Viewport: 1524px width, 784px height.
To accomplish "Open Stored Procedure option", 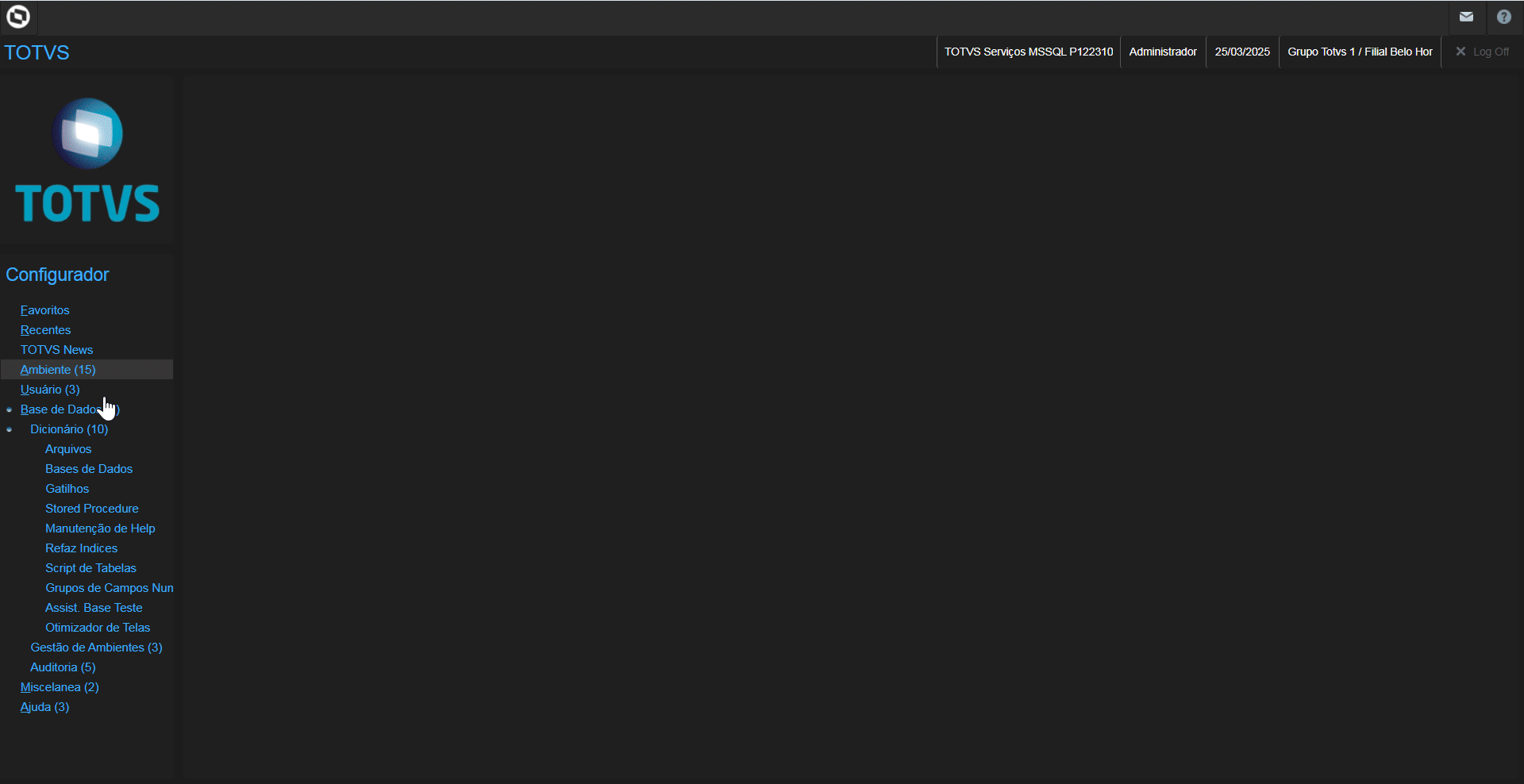I will click(92, 509).
